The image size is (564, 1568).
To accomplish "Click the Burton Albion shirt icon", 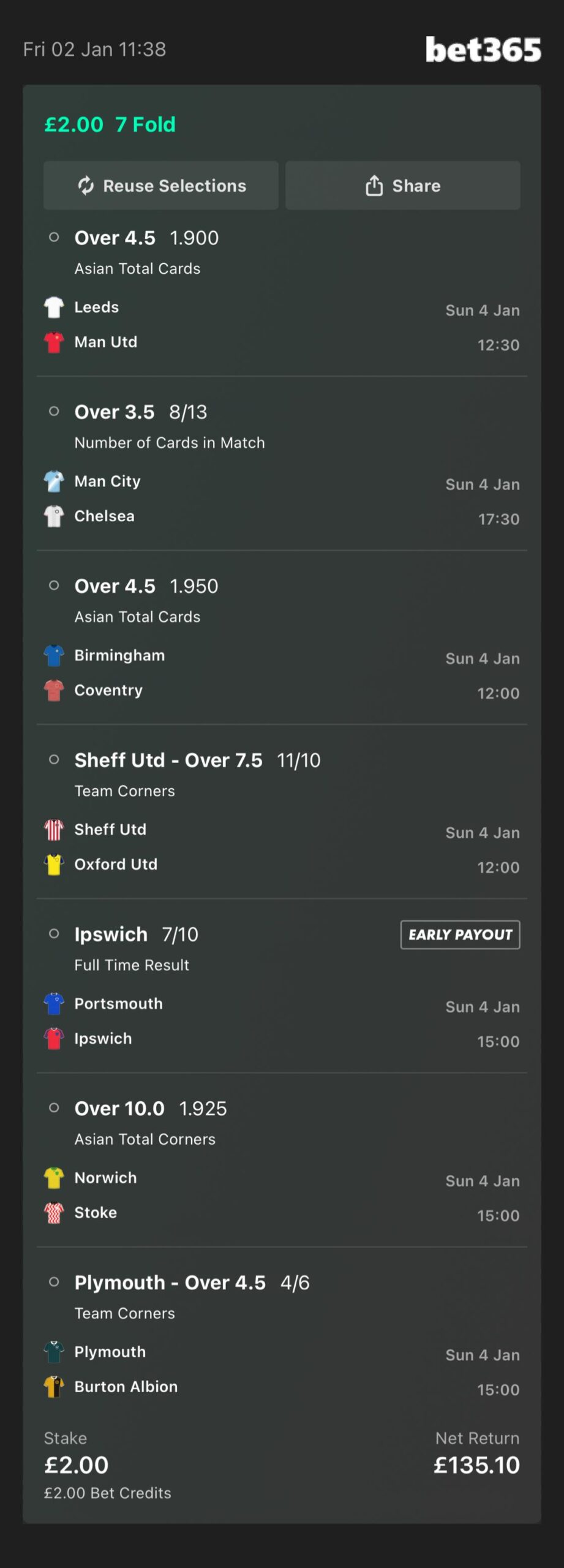I will 54,1387.
